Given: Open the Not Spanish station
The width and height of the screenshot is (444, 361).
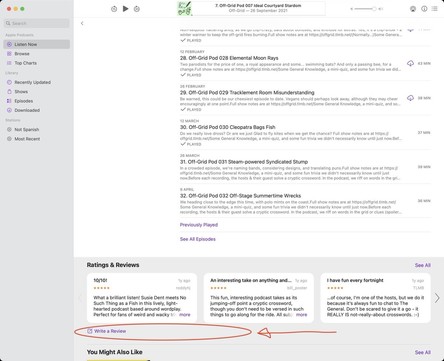Looking at the screenshot, I should (27, 130).
